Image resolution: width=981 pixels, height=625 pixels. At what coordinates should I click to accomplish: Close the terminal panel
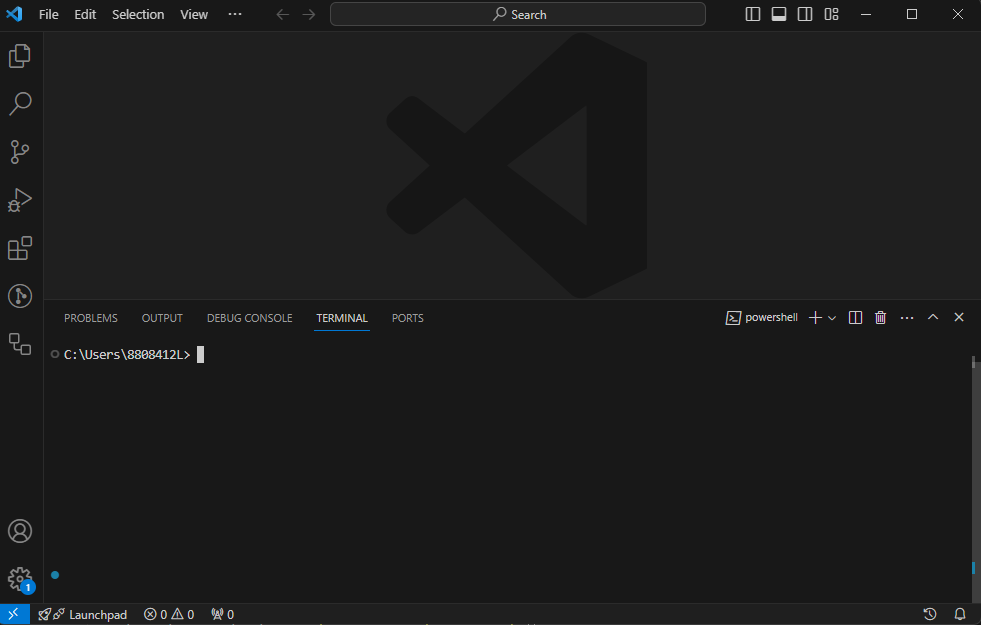coord(959,317)
